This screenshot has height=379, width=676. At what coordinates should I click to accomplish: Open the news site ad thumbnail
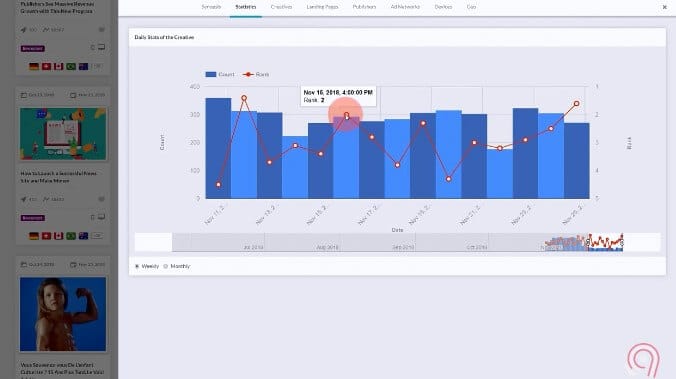[63, 134]
